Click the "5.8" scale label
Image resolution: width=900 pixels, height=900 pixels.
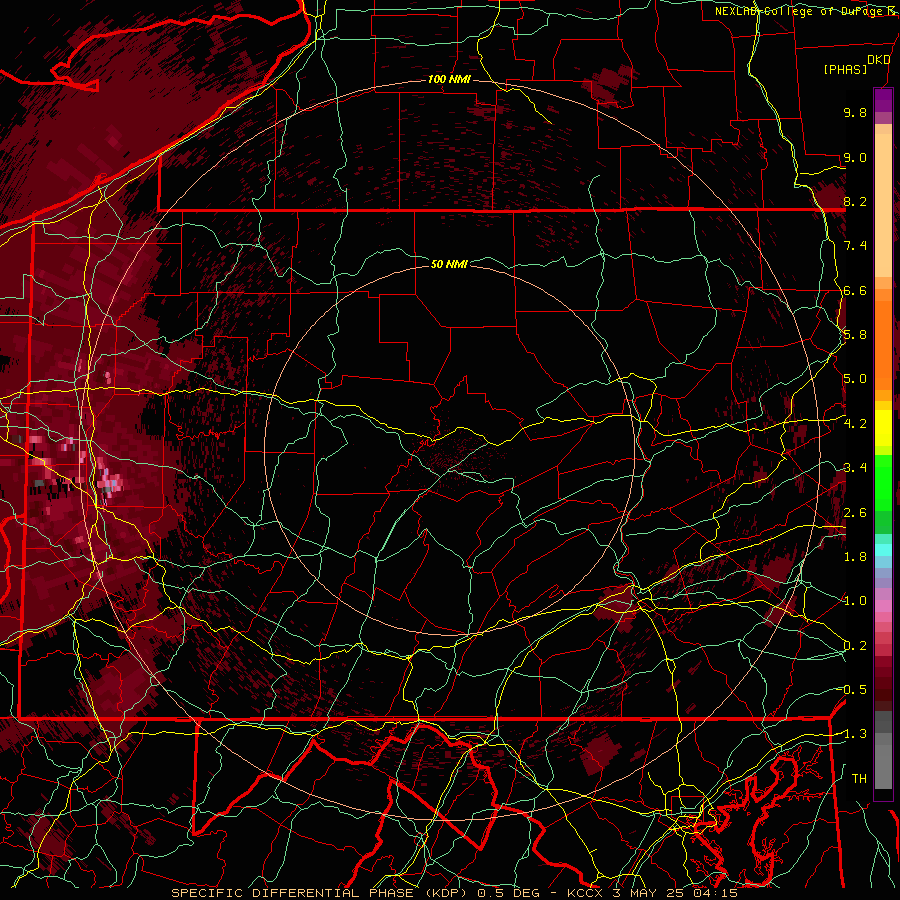point(855,335)
